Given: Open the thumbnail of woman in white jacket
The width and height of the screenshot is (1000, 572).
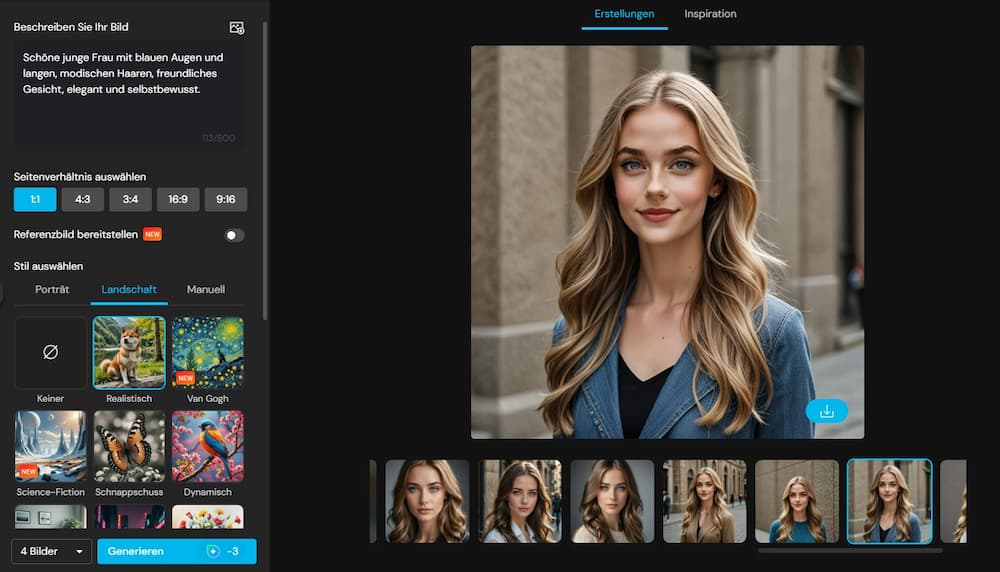Looking at the screenshot, I should pyautogui.click(x=520, y=501).
